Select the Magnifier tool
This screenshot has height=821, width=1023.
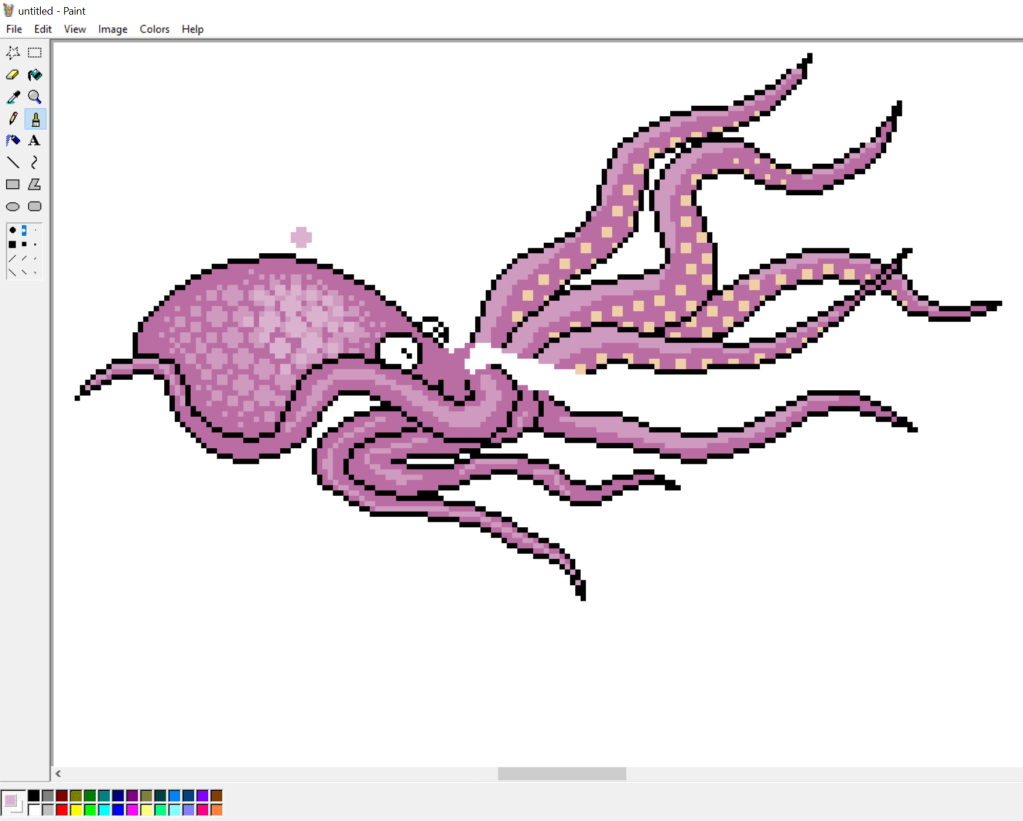35,97
